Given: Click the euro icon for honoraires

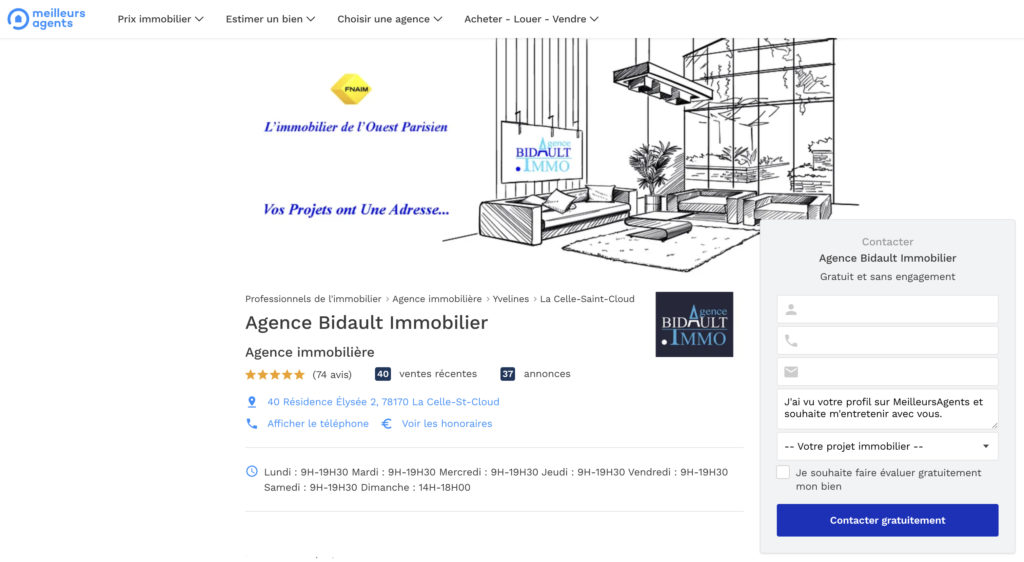Looking at the screenshot, I should [387, 424].
